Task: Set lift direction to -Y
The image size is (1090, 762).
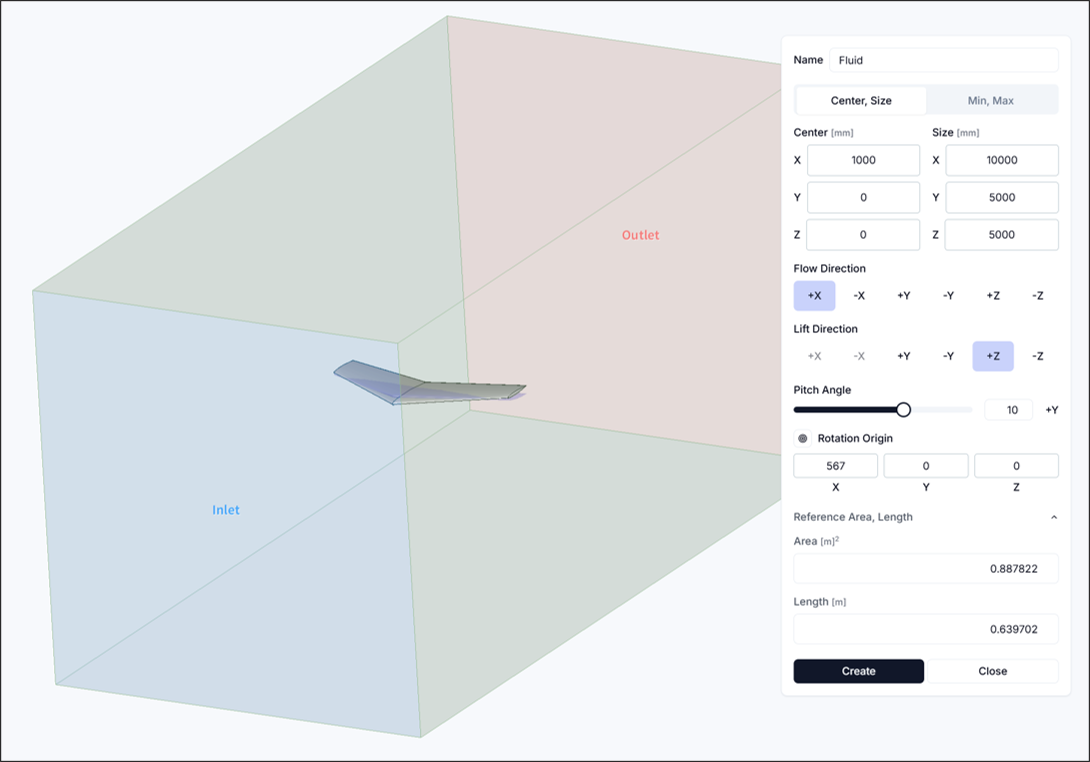Action: point(948,356)
